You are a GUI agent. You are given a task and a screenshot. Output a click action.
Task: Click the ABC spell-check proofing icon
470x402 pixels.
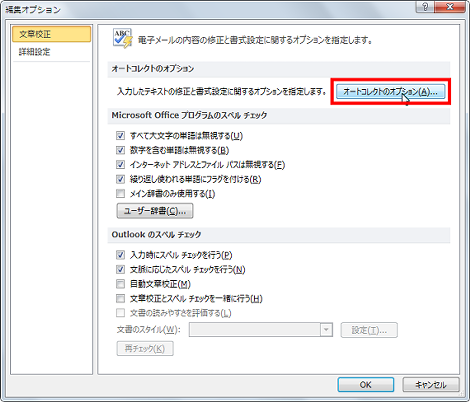(123, 39)
